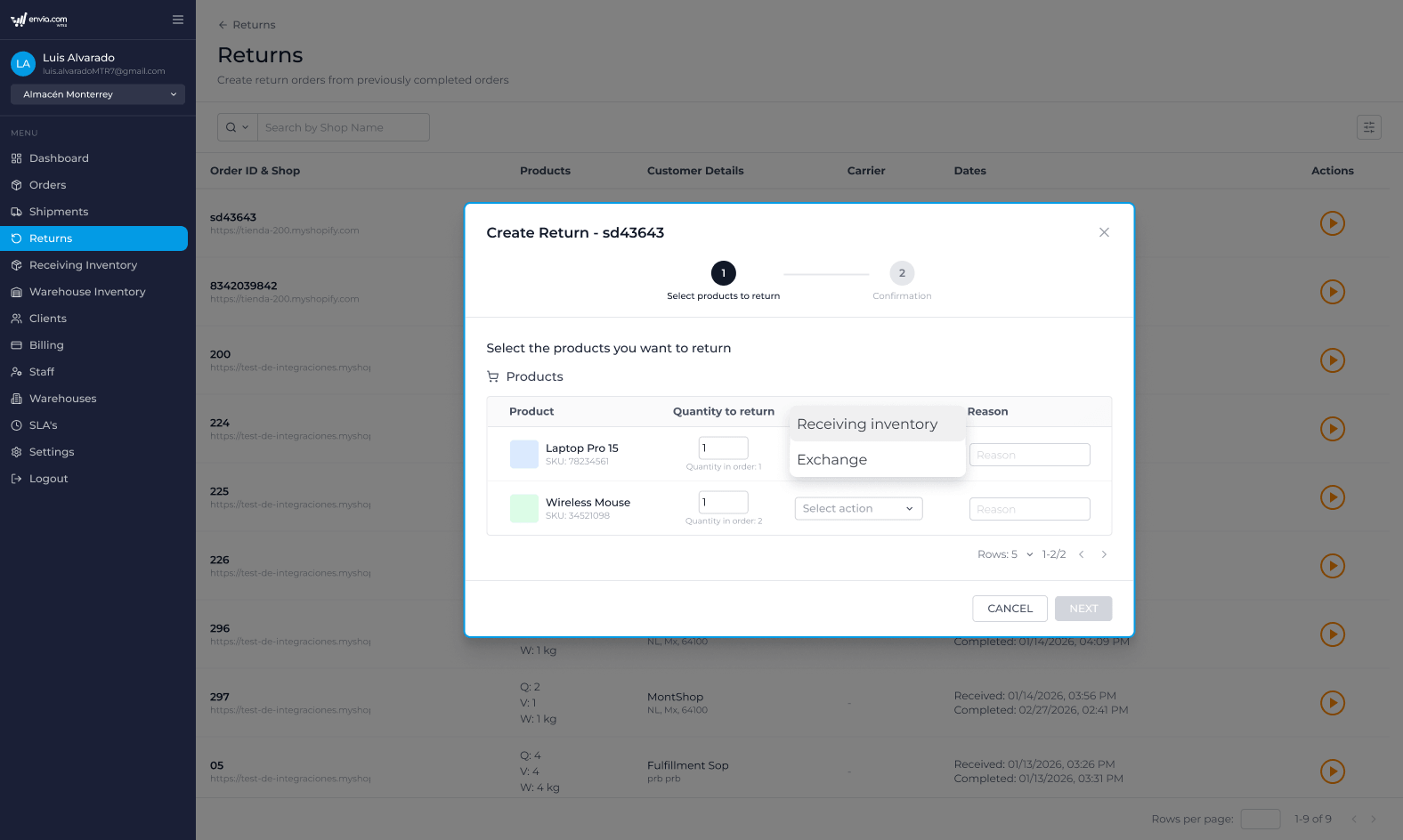This screenshot has height=840, width=1403.
Task: Click the hamburger menu icon in sidebar header
Action: (x=178, y=20)
